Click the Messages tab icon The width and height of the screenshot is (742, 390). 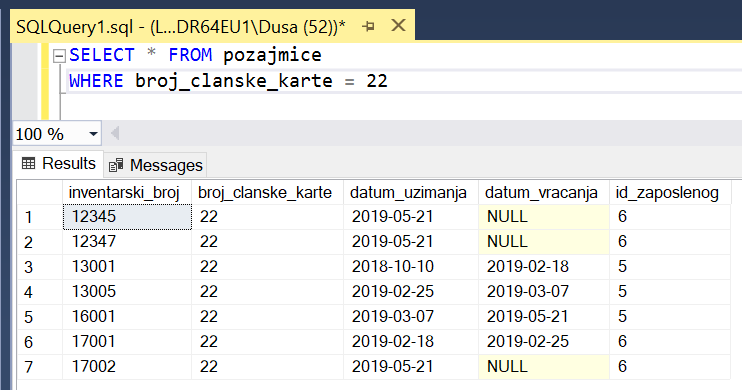pos(116,165)
